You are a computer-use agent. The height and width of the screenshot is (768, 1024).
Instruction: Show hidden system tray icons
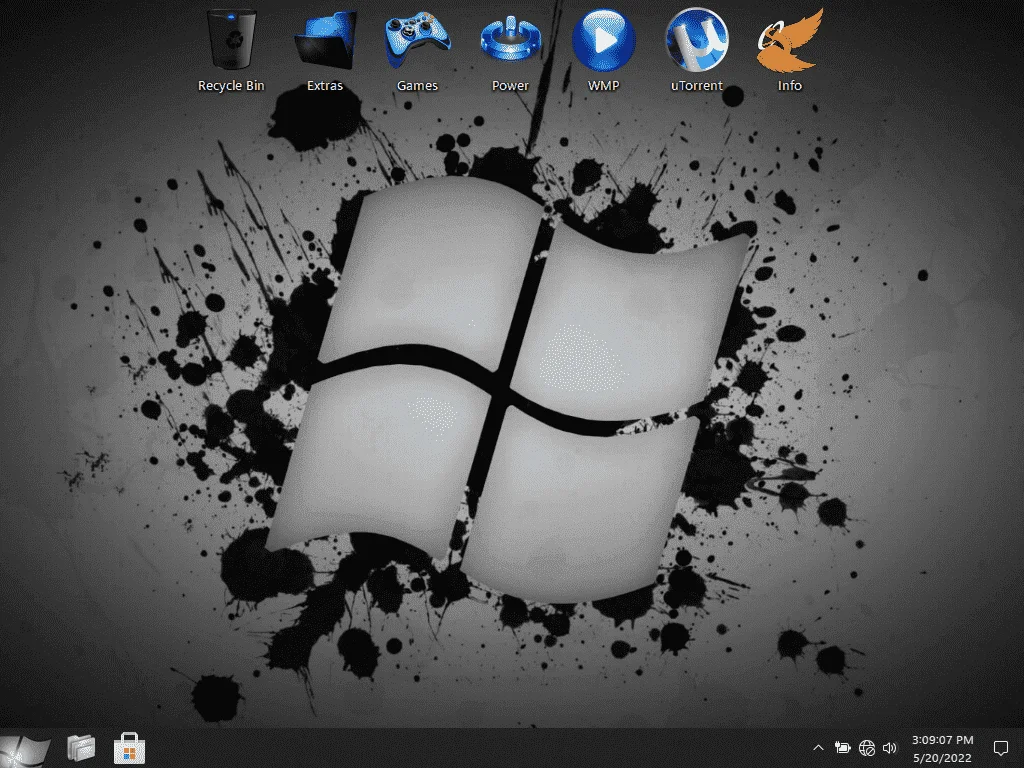(x=818, y=748)
